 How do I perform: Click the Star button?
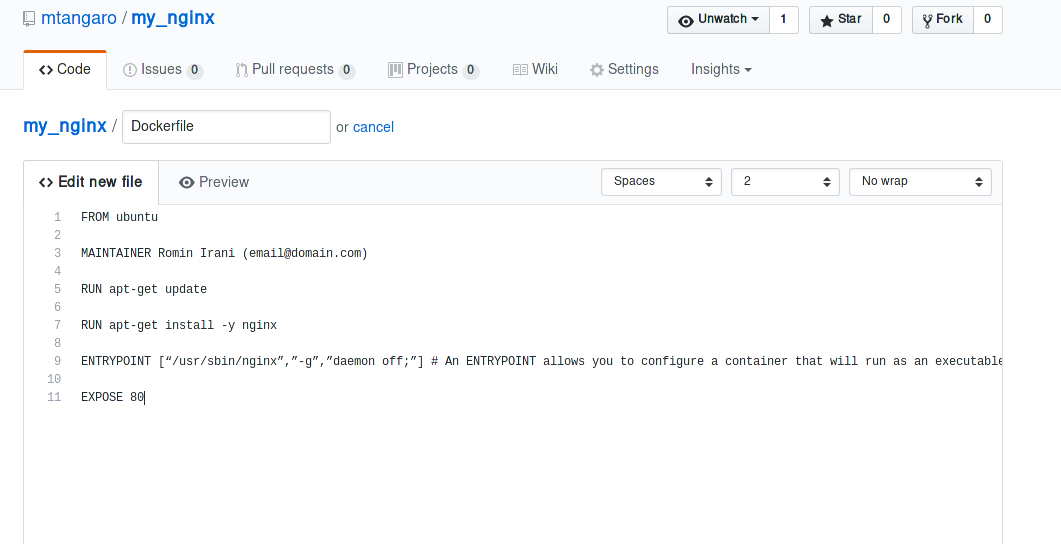841,20
